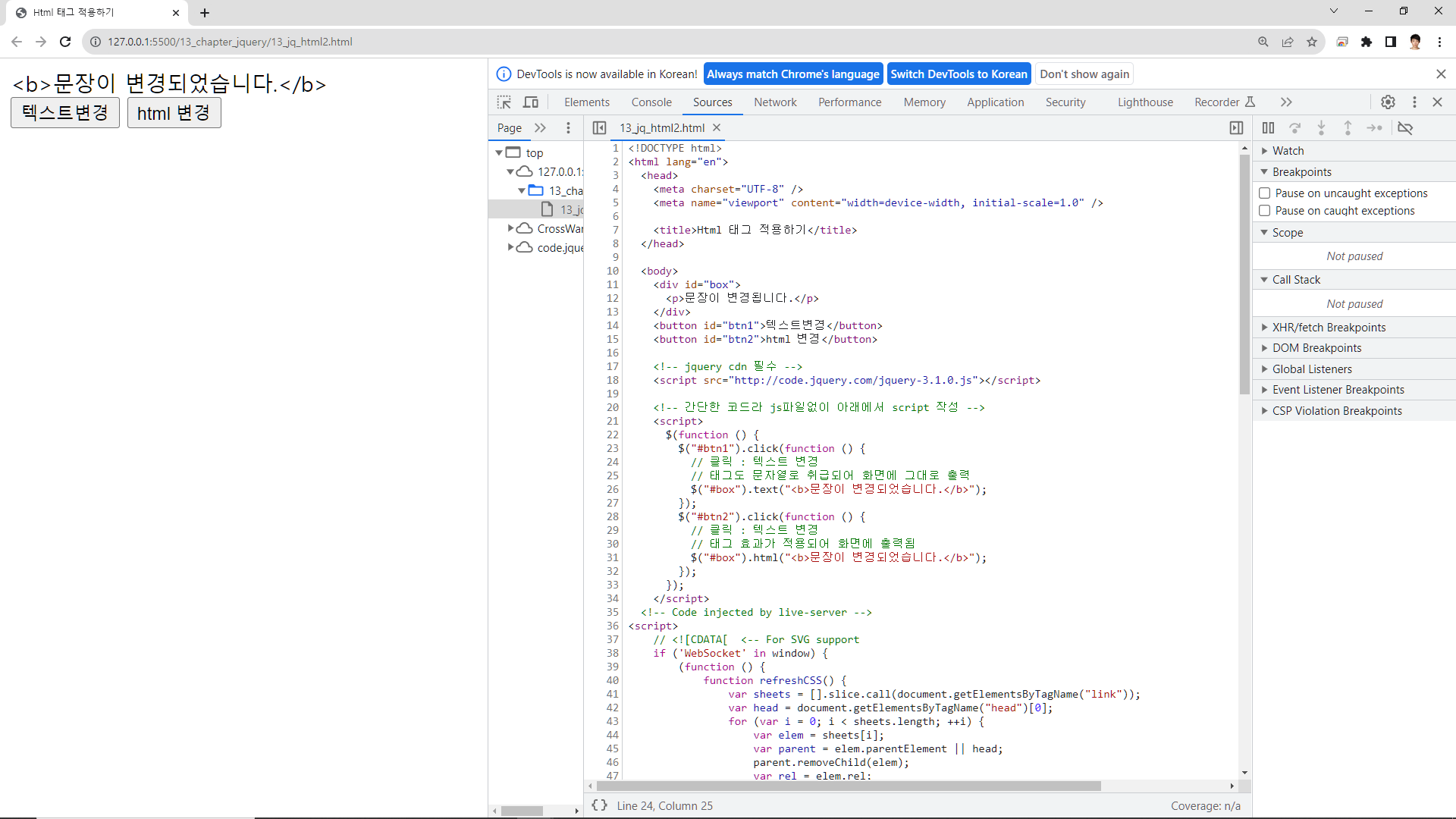Click the pretty print braces icon
Screen dimensions: 1456x819
[599, 805]
